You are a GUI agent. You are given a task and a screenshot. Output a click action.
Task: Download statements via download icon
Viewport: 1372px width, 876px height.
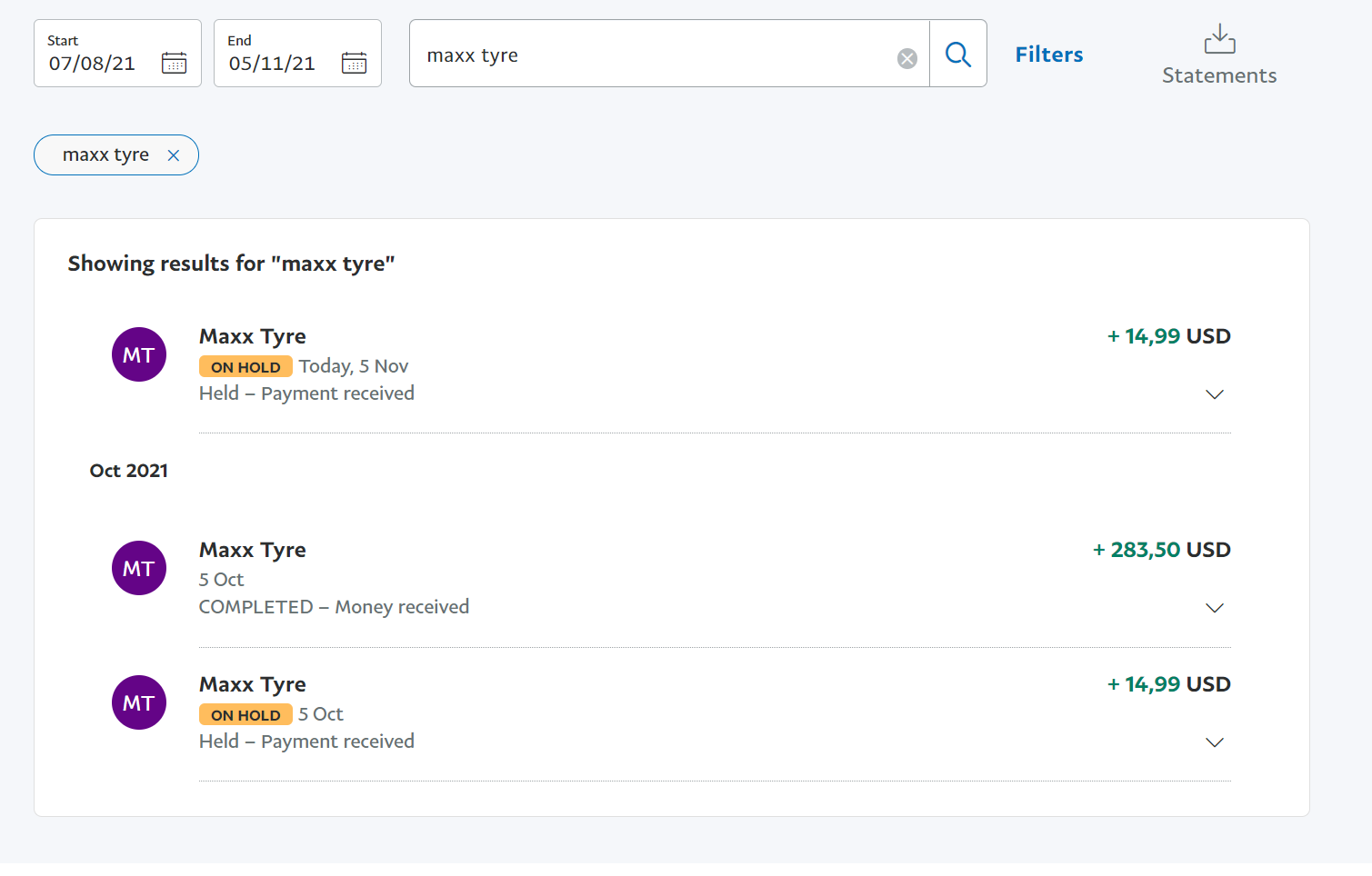pos(1219,39)
